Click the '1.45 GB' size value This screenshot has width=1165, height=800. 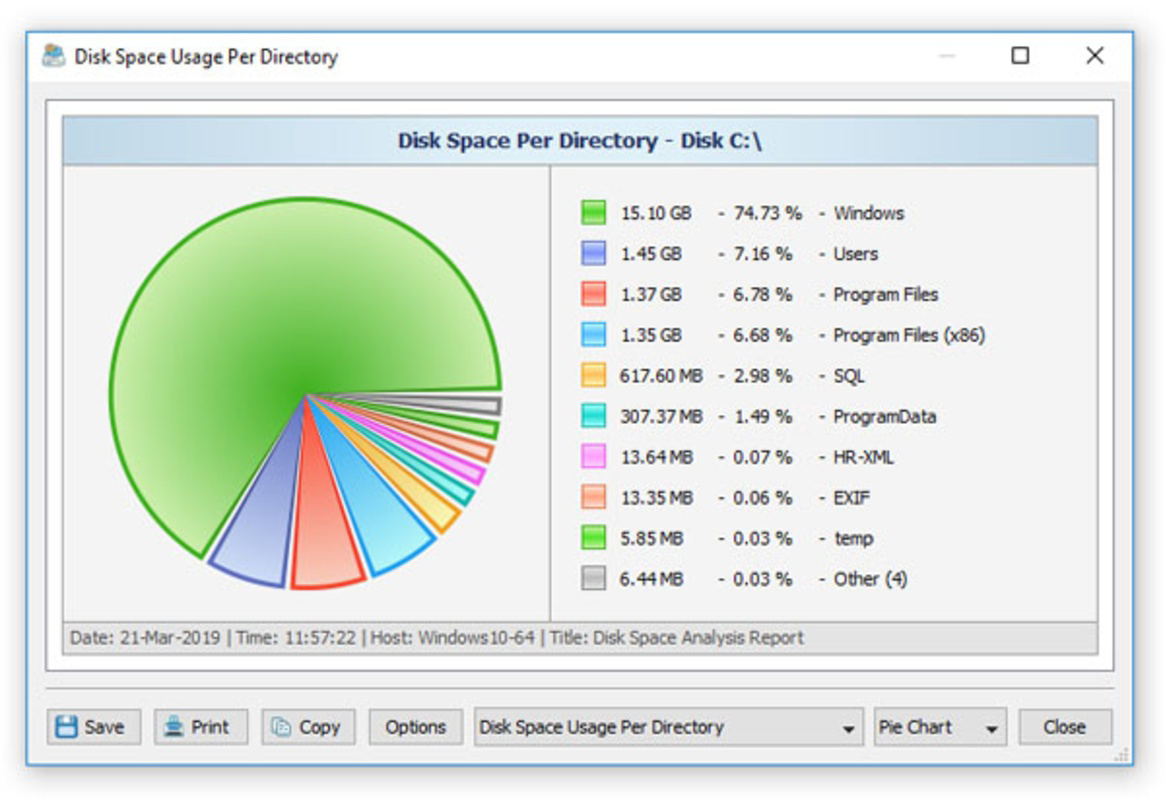click(x=651, y=254)
